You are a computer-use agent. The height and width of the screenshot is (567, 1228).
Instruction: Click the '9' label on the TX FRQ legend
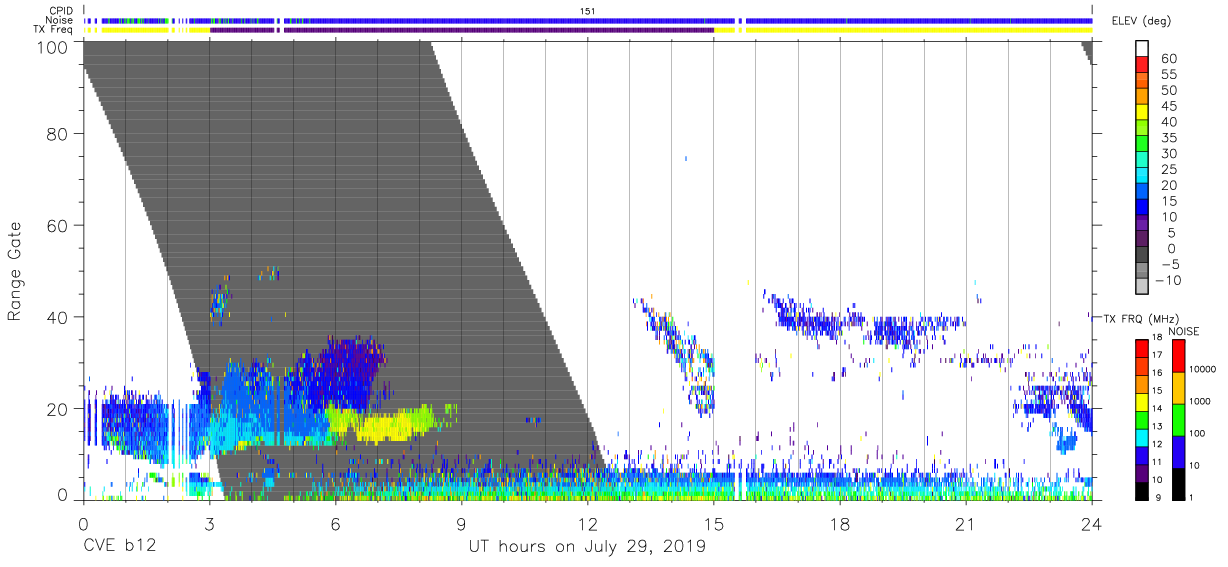pyautogui.click(x=1158, y=497)
